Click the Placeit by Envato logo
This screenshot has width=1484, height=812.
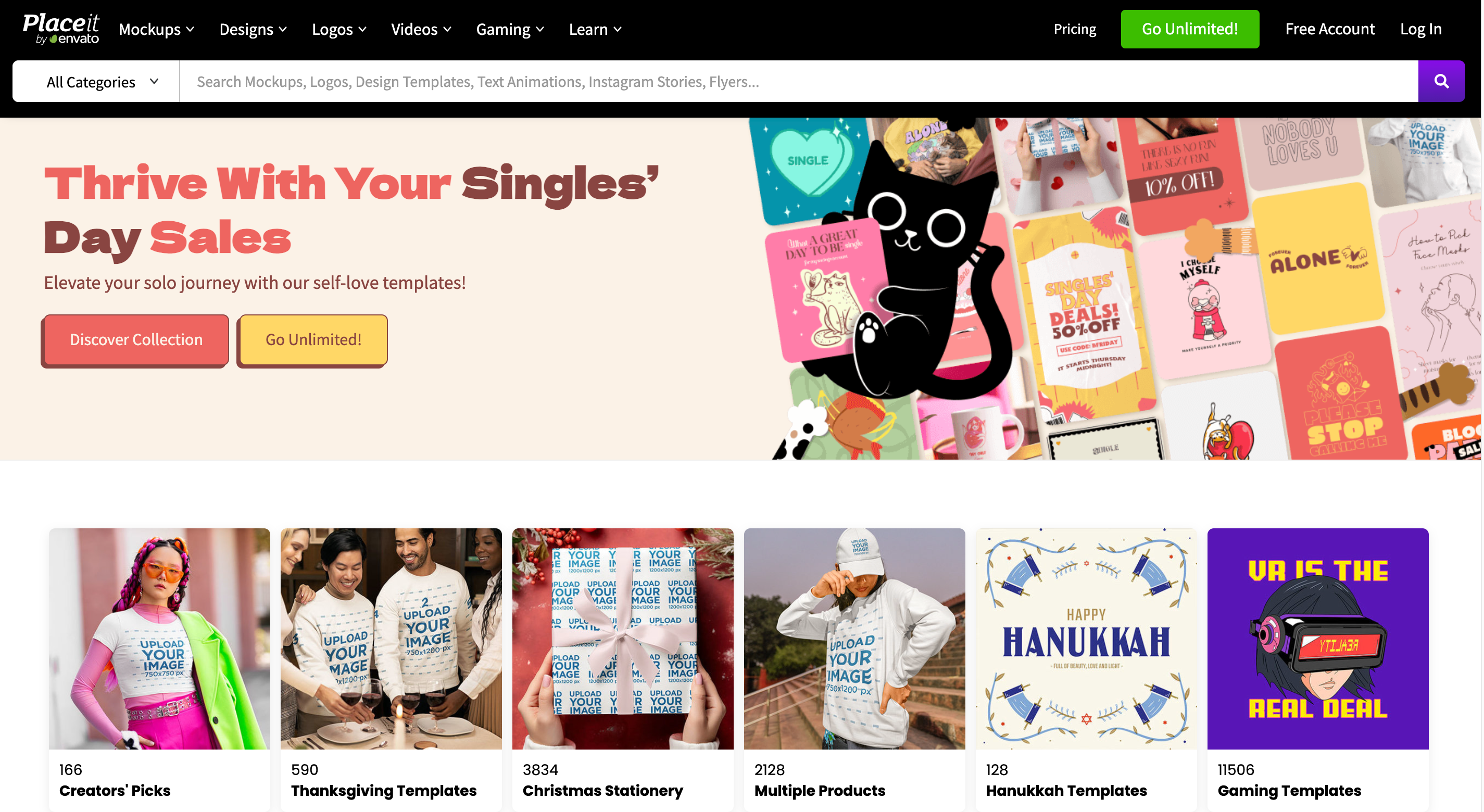61,29
